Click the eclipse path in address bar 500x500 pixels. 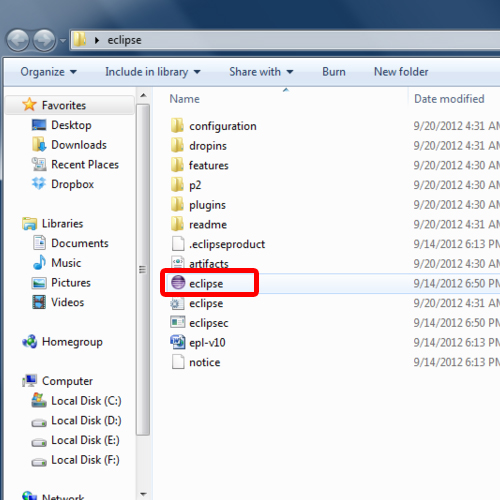tap(124, 40)
